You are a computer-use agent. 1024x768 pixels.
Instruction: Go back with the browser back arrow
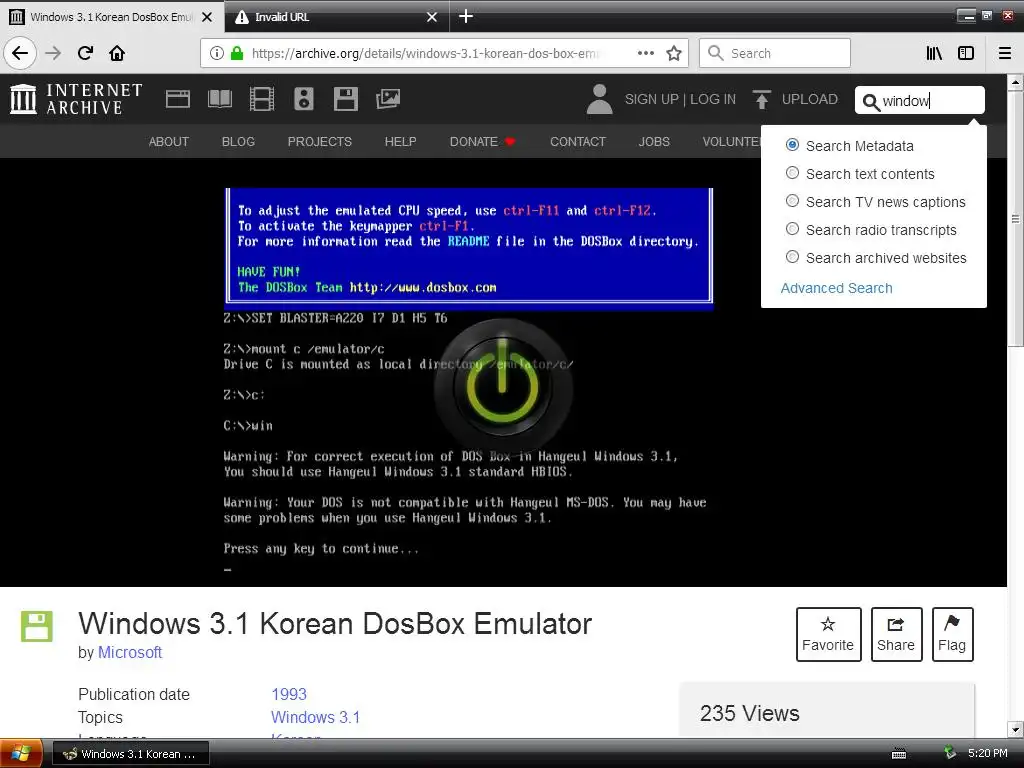pos(20,53)
